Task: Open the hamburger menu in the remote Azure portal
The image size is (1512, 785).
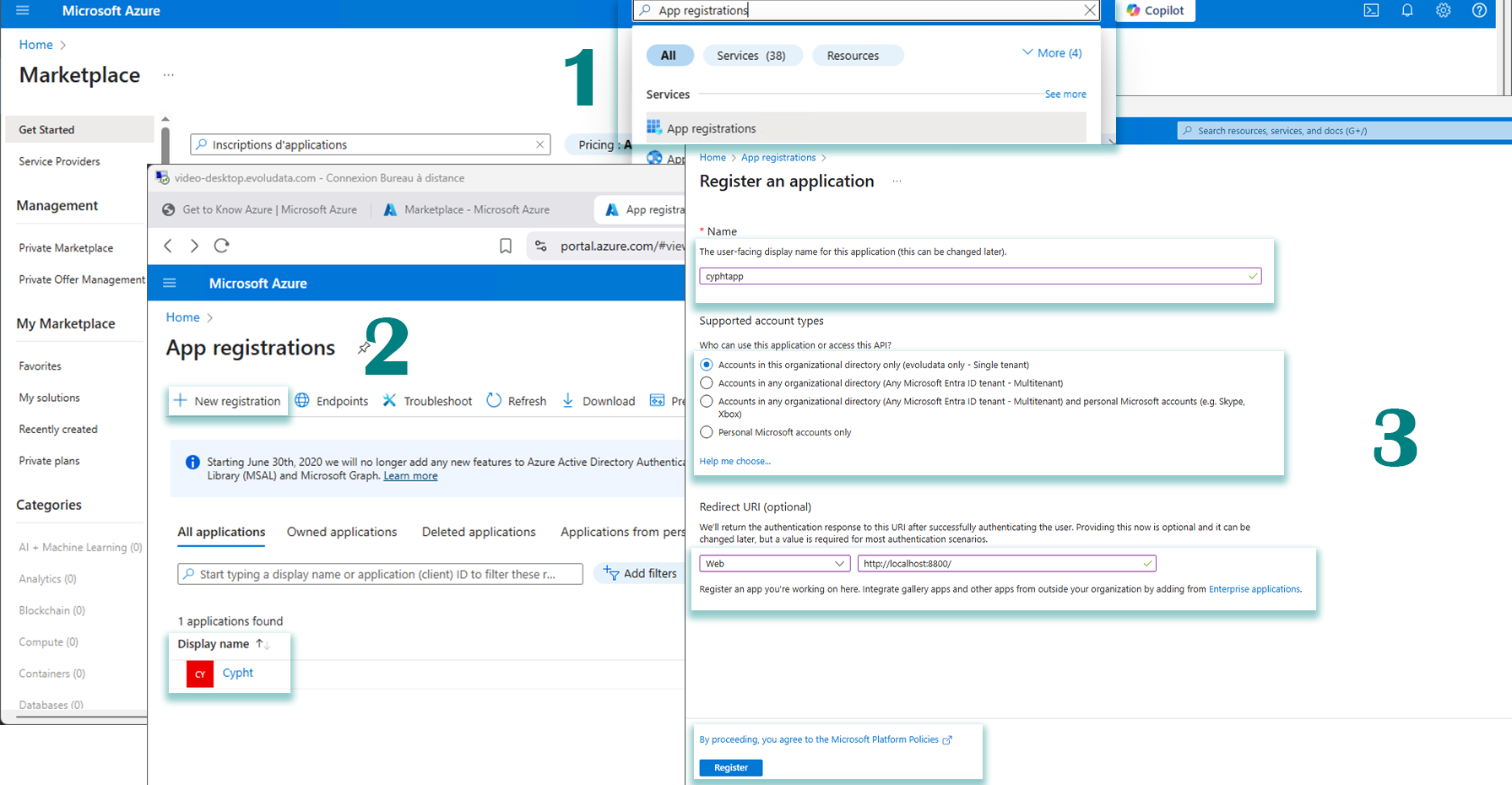Action: click(170, 283)
